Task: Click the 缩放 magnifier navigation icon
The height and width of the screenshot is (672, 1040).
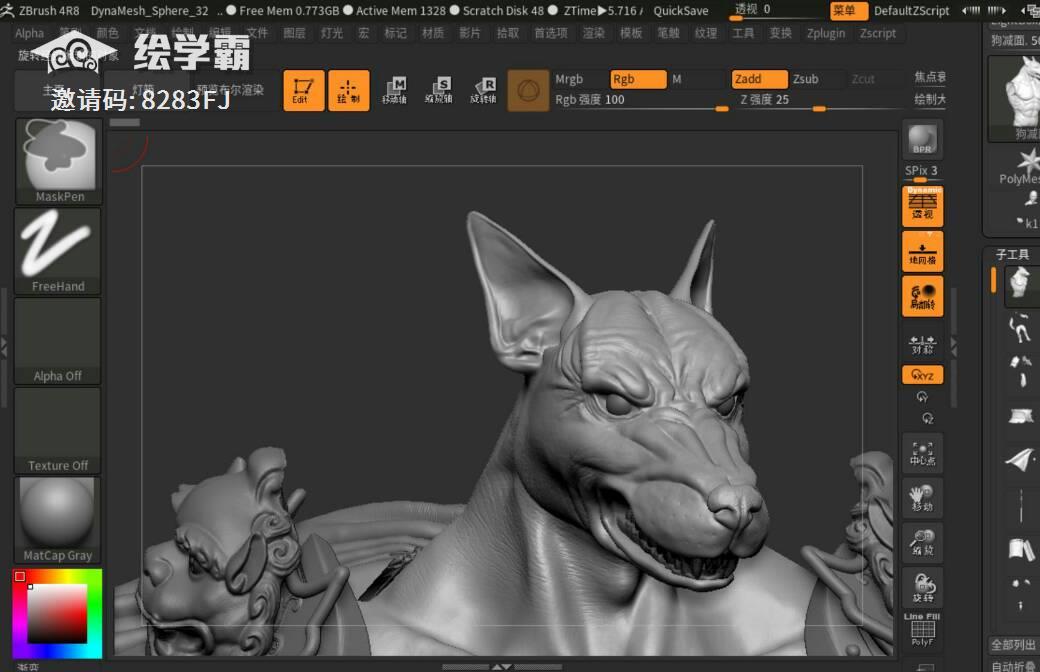Action: (922, 543)
